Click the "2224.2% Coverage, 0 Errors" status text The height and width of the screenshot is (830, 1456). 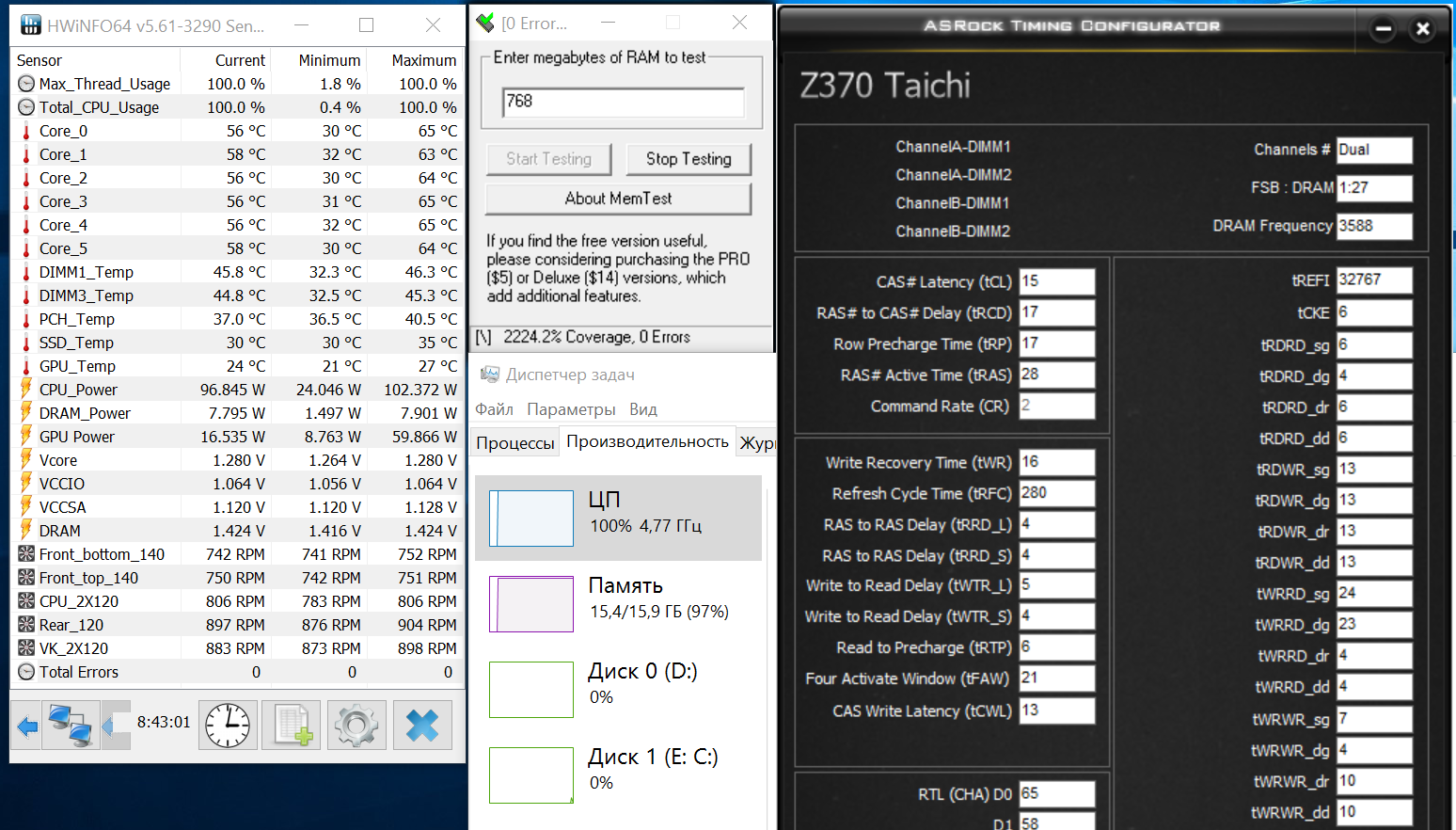596,337
